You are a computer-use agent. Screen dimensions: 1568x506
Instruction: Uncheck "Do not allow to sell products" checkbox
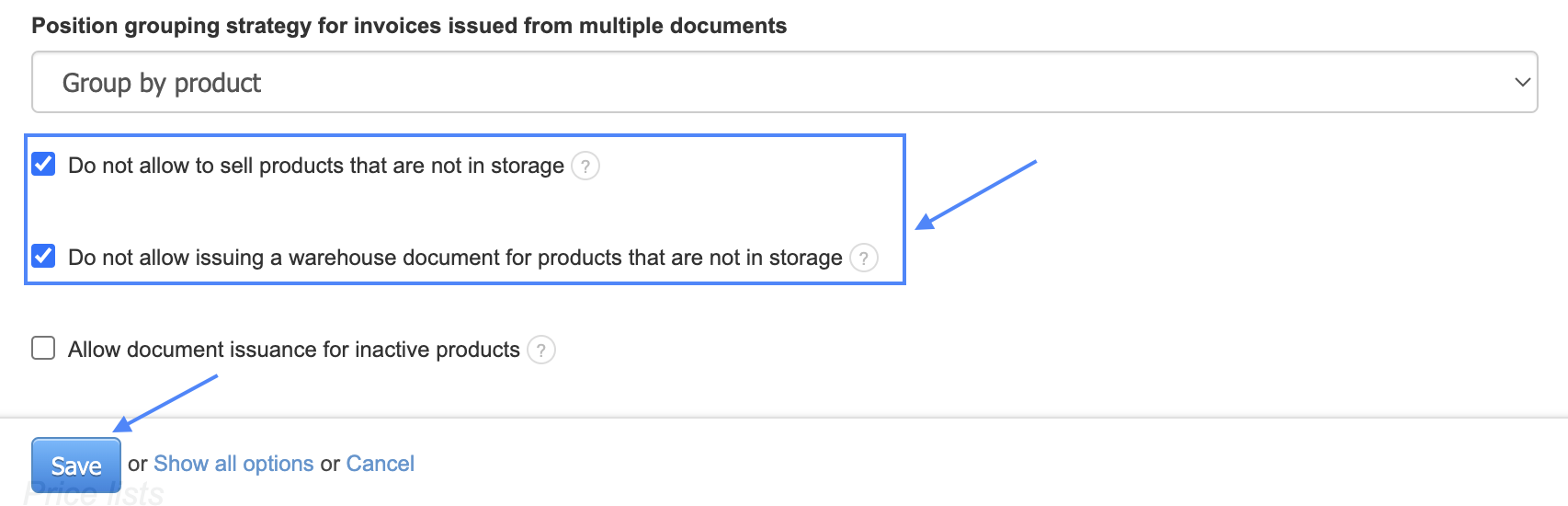pos(43,165)
